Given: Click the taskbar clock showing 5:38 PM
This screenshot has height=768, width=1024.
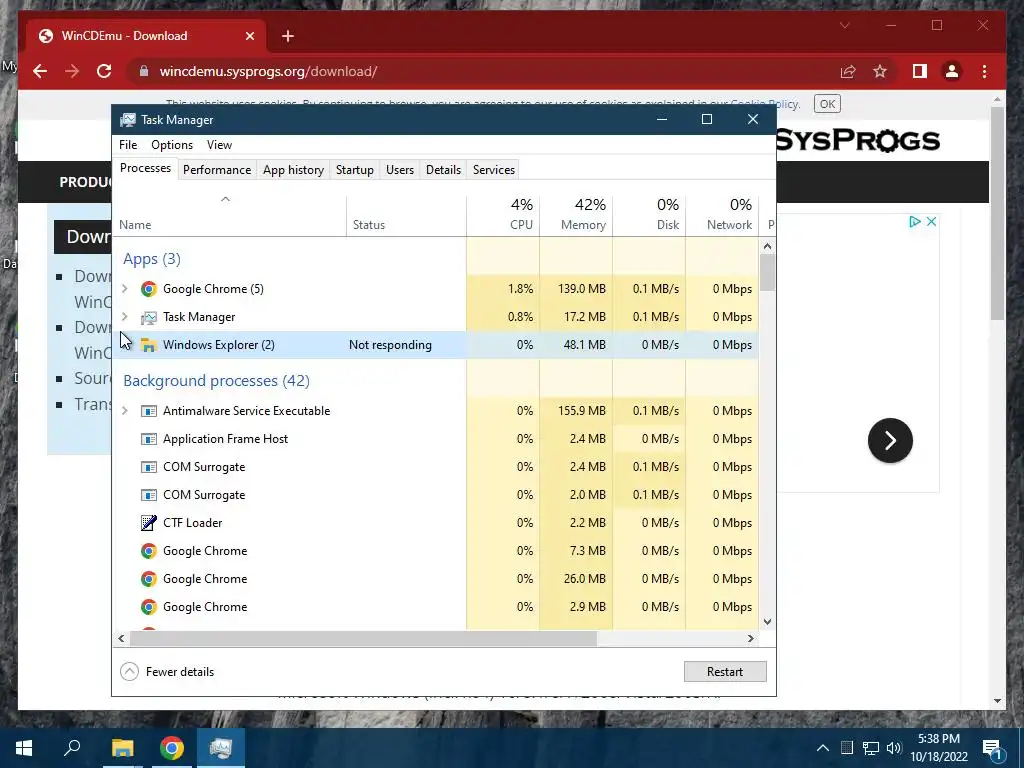Looking at the screenshot, I should (x=939, y=748).
